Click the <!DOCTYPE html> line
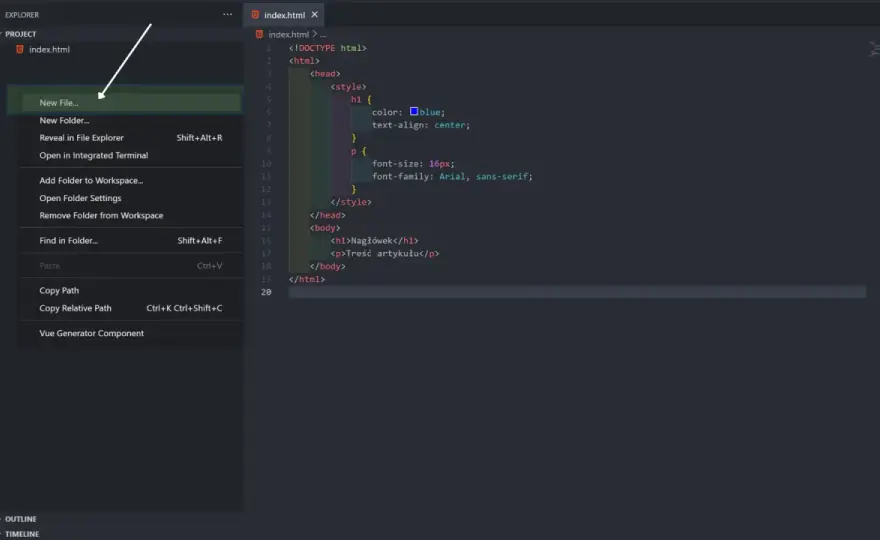 coord(328,48)
